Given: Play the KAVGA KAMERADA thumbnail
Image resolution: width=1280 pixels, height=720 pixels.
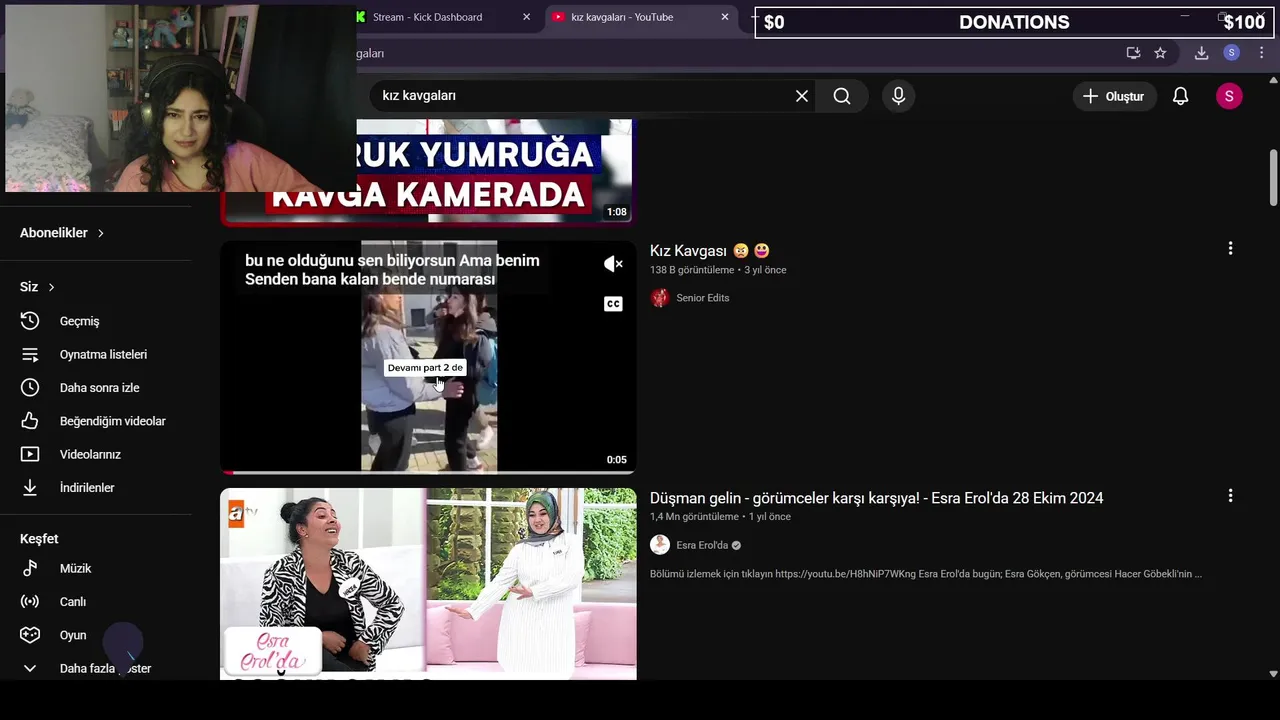Looking at the screenshot, I should coord(428,171).
